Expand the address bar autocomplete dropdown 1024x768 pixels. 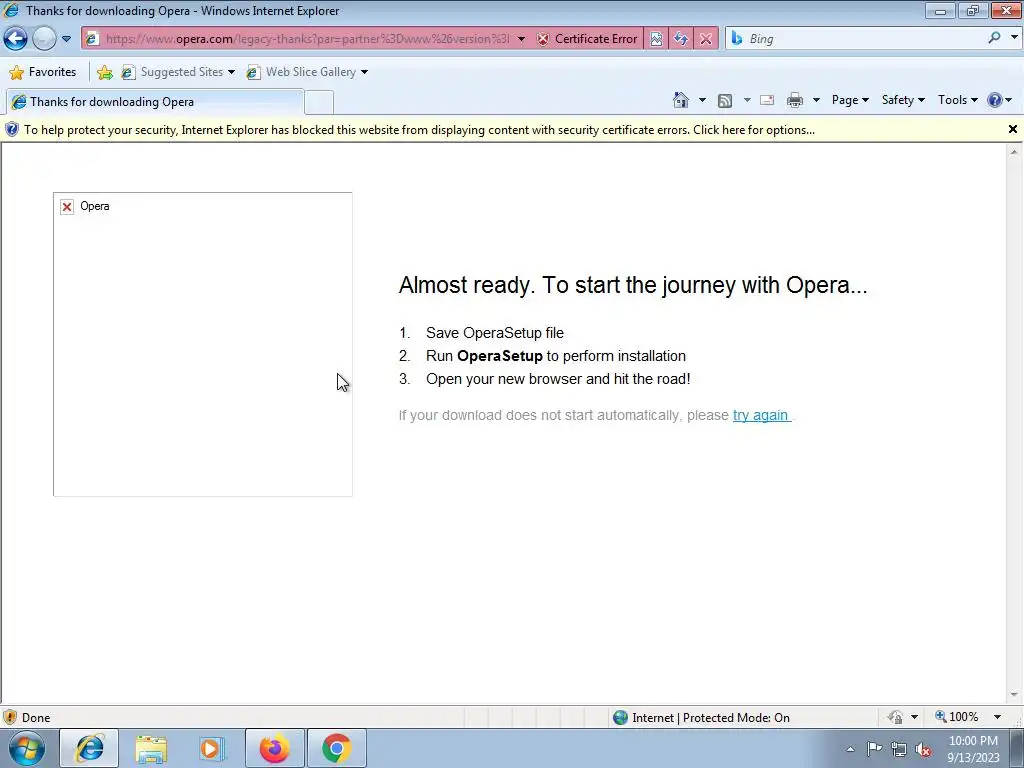point(521,39)
